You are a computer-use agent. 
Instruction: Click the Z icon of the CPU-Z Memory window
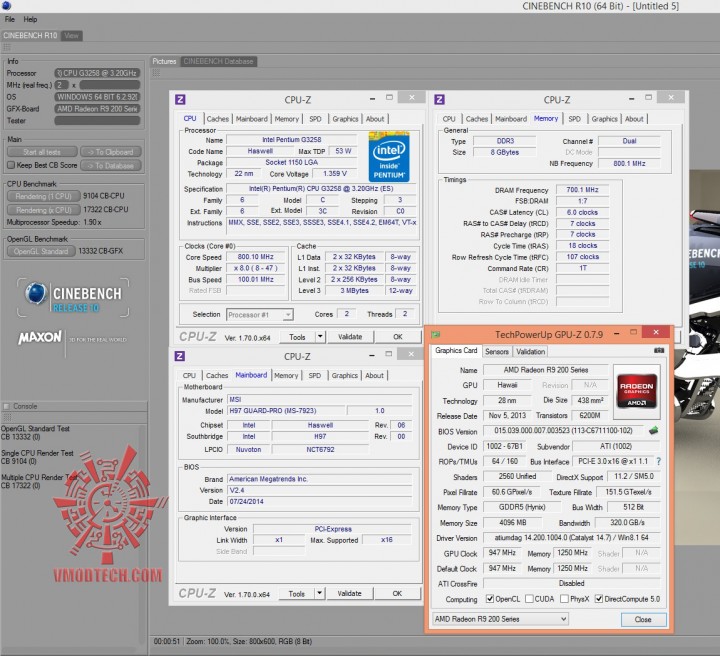tap(439, 99)
